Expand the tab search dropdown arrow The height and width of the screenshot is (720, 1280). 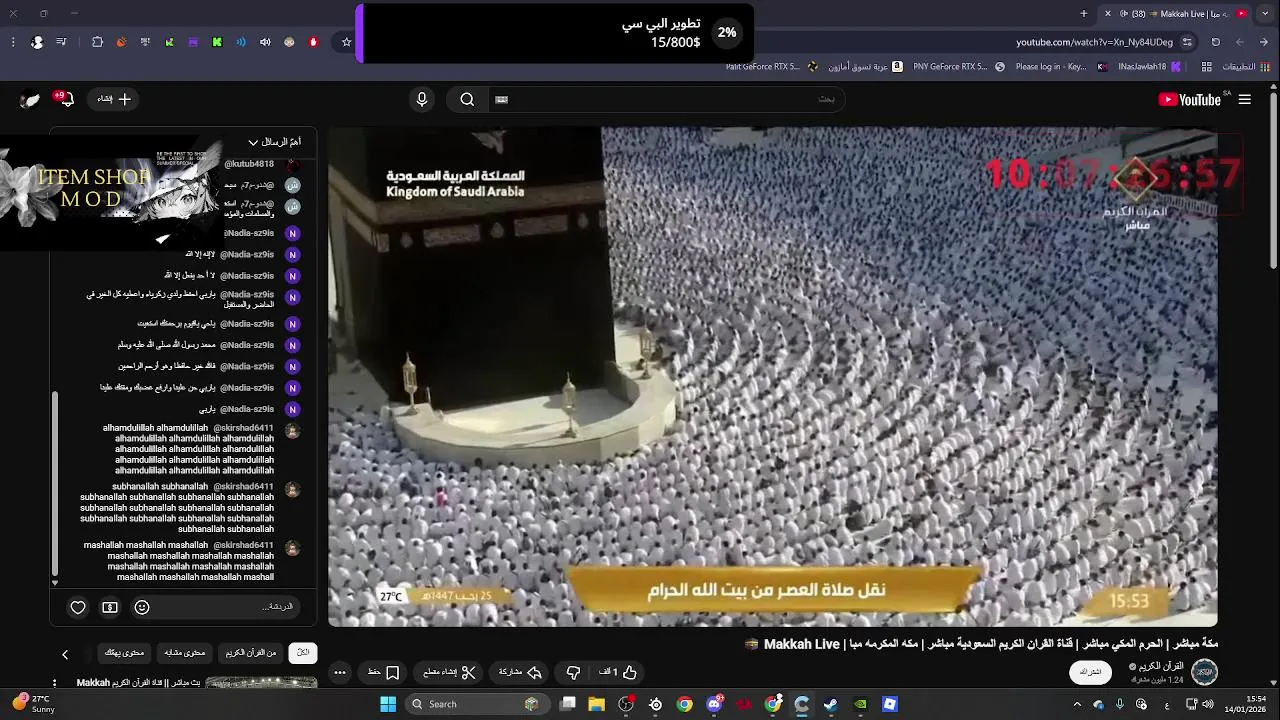[x=1267, y=13]
